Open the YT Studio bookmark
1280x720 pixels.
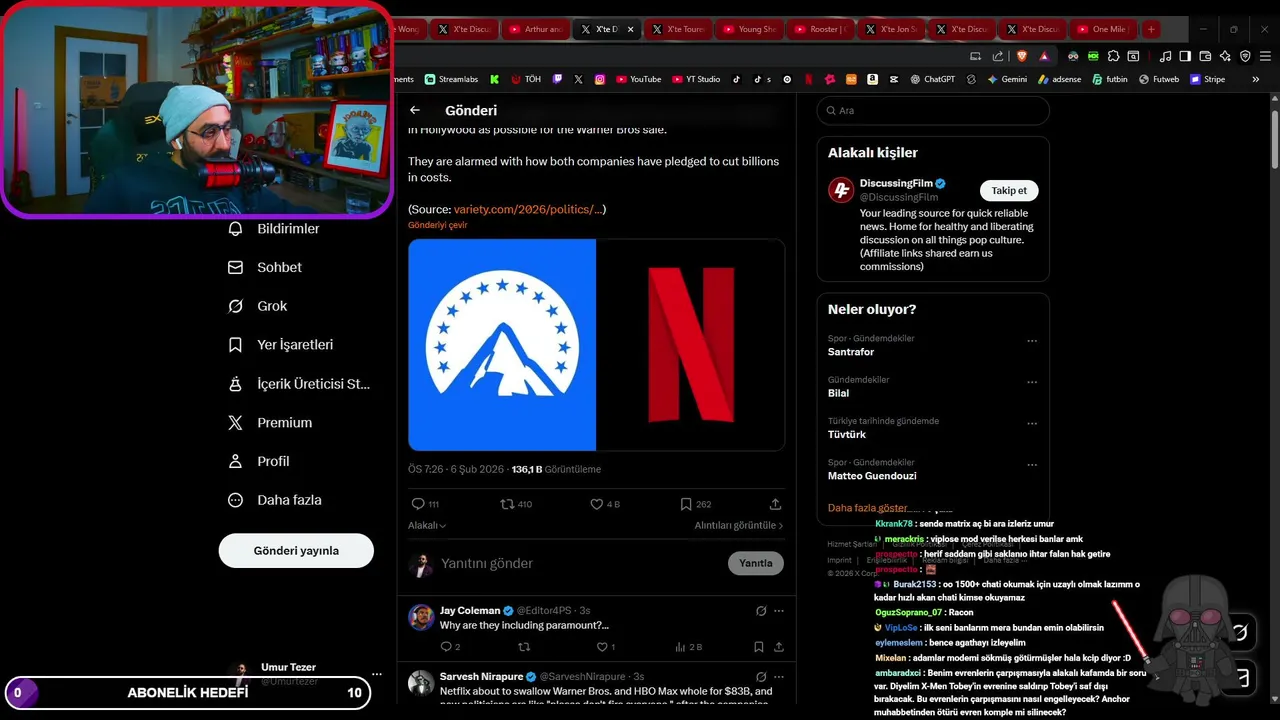pos(696,79)
